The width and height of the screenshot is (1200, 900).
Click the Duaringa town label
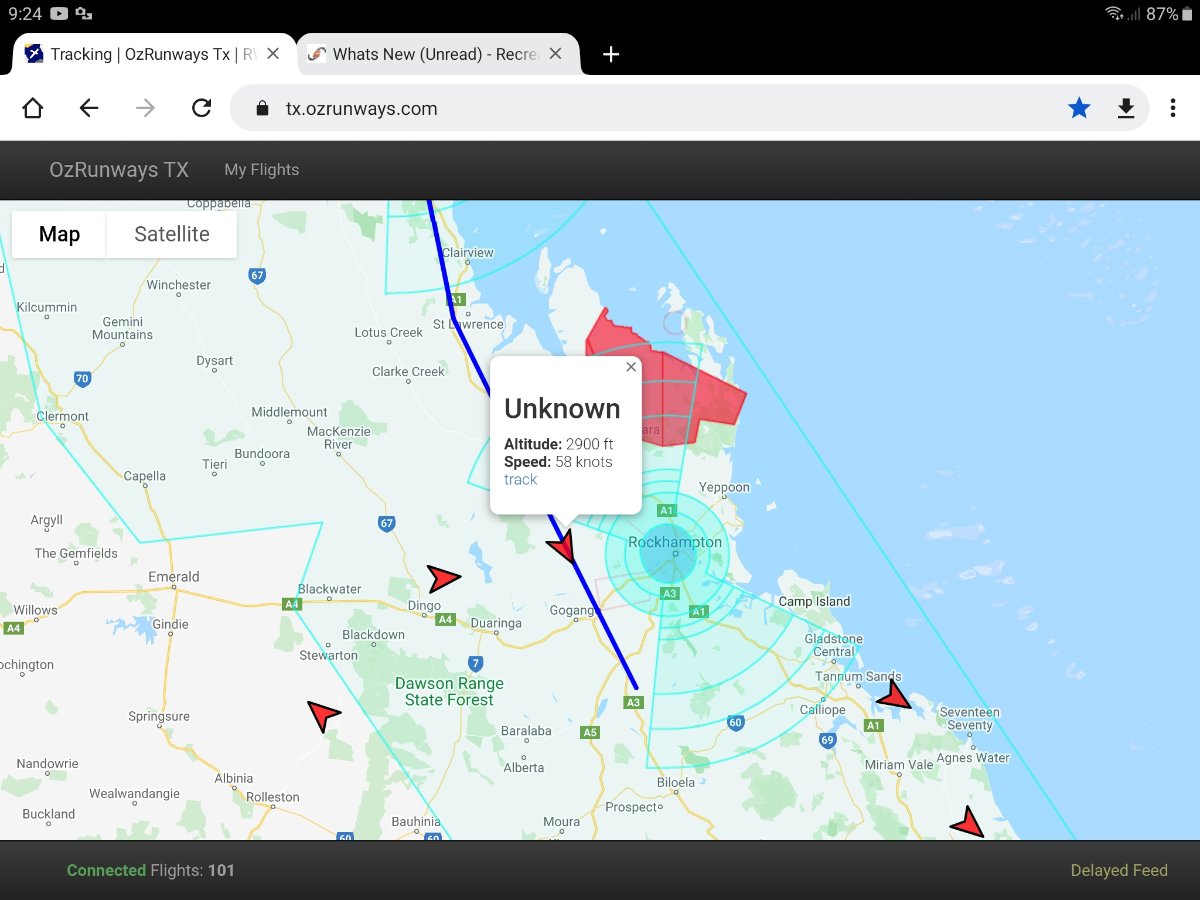click(496, 623)
